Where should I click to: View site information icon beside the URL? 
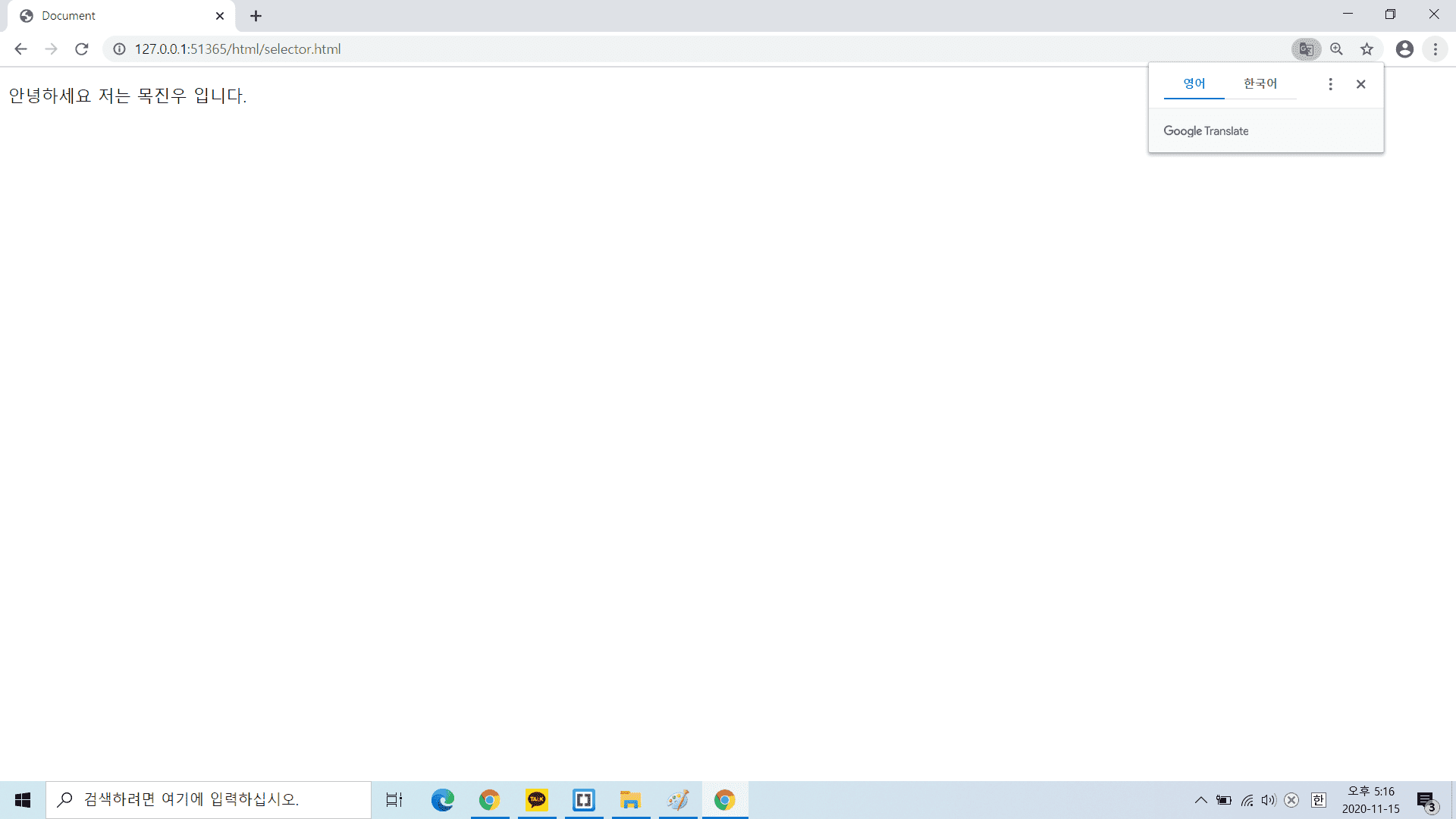[119, 49]
